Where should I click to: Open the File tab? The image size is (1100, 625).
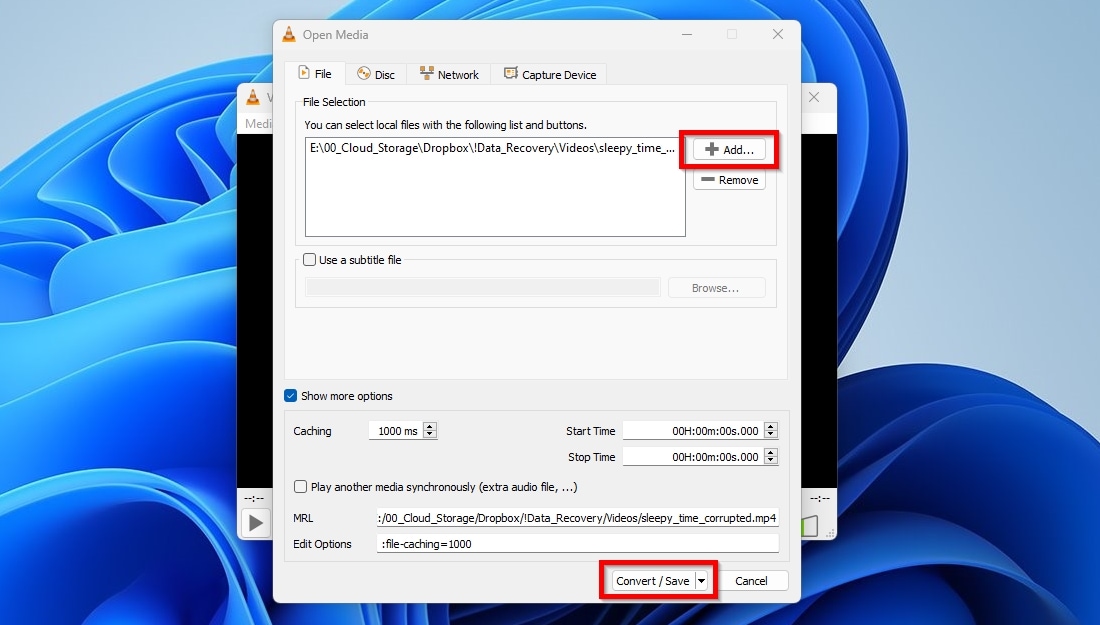coord(314,74)
